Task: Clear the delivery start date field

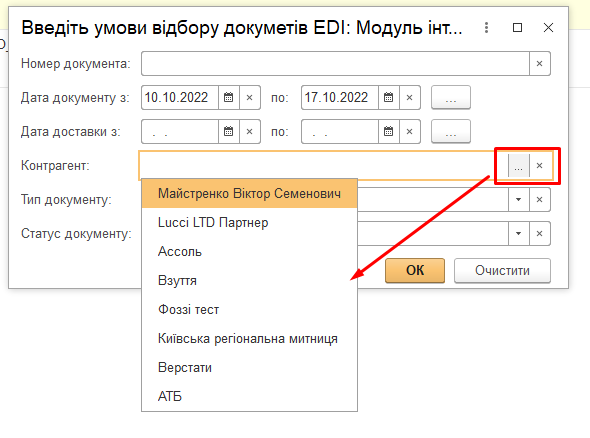Action: [249, 131]
